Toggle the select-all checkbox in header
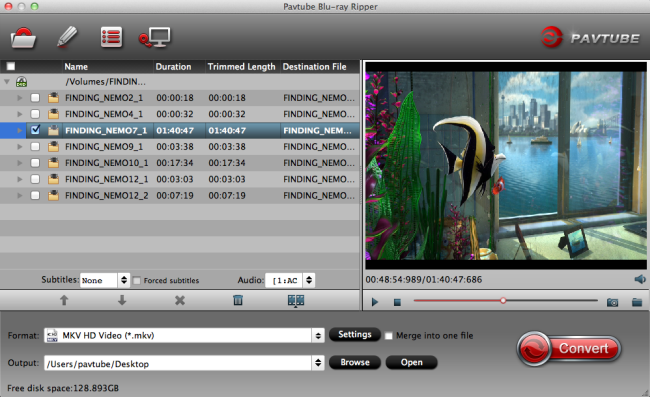The height and width of the screenshot is (397, 650). [11, 66]
